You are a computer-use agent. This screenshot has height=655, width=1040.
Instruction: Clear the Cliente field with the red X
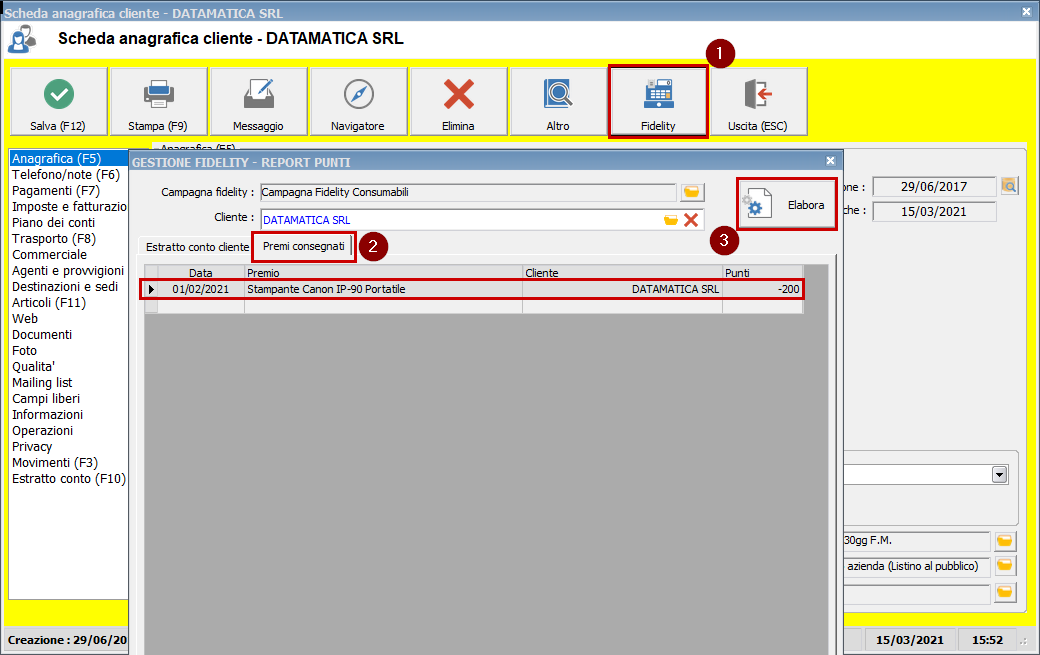tap(690, 220)
